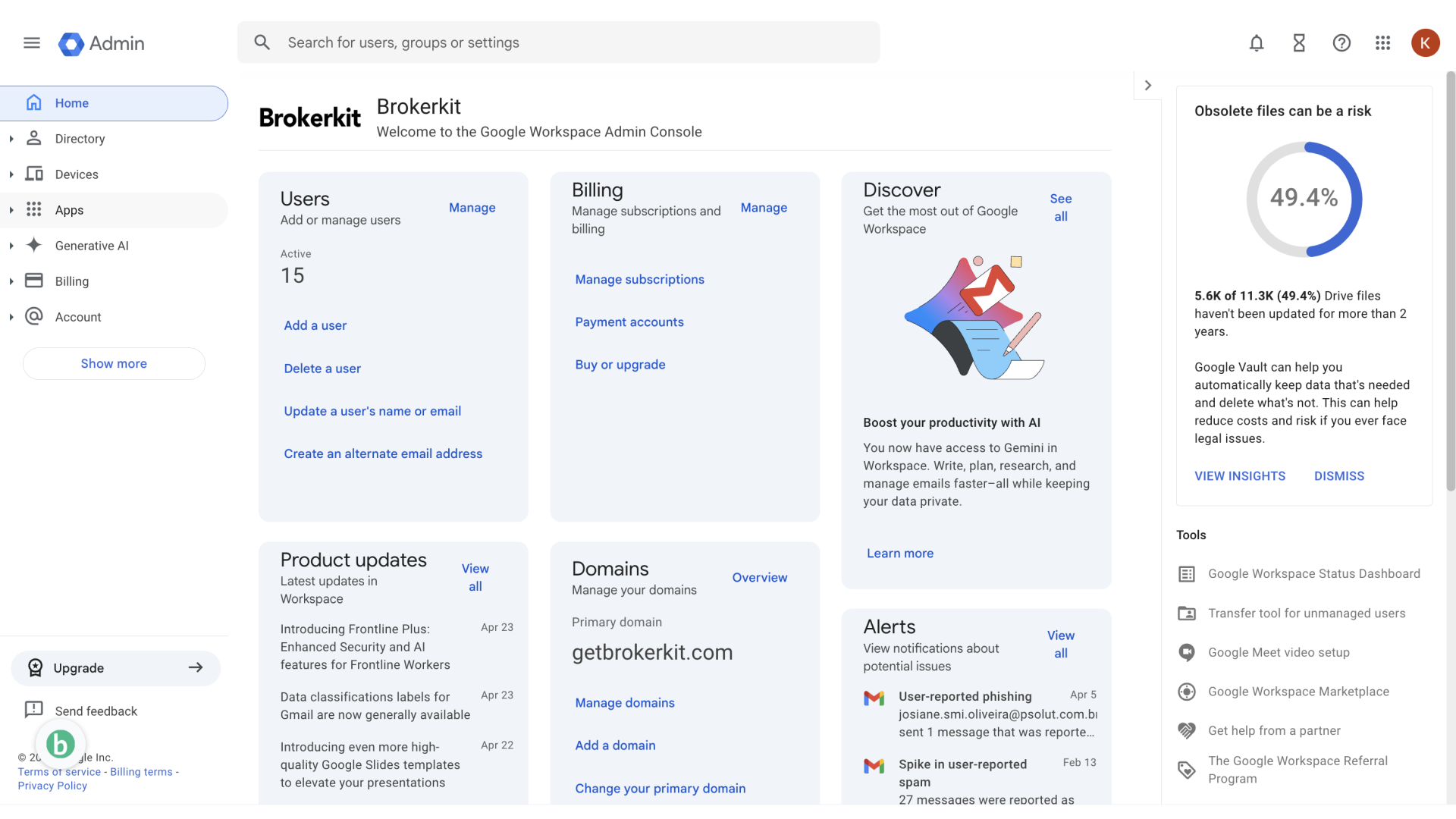Click the page vertical scrollbar
This screenshot has width=1456, height=819.
(1450, 281)
